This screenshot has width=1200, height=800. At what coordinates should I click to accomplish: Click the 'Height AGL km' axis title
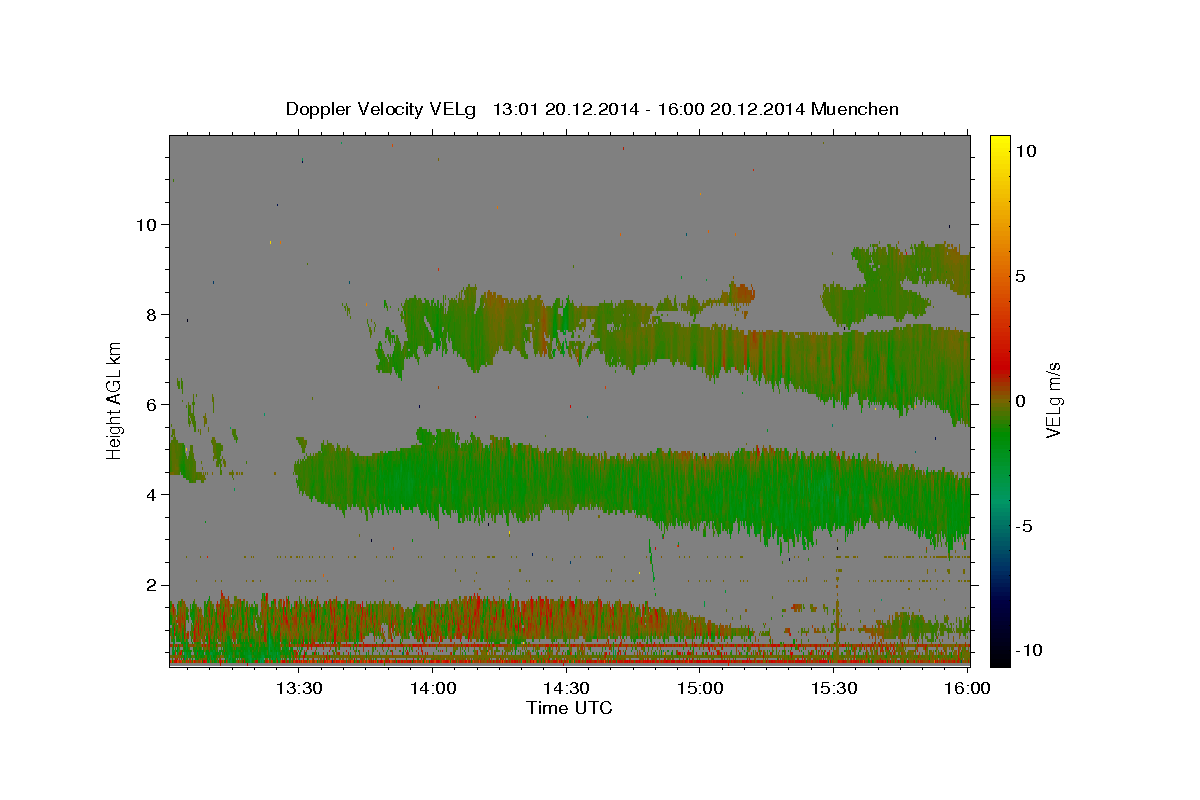115,400
